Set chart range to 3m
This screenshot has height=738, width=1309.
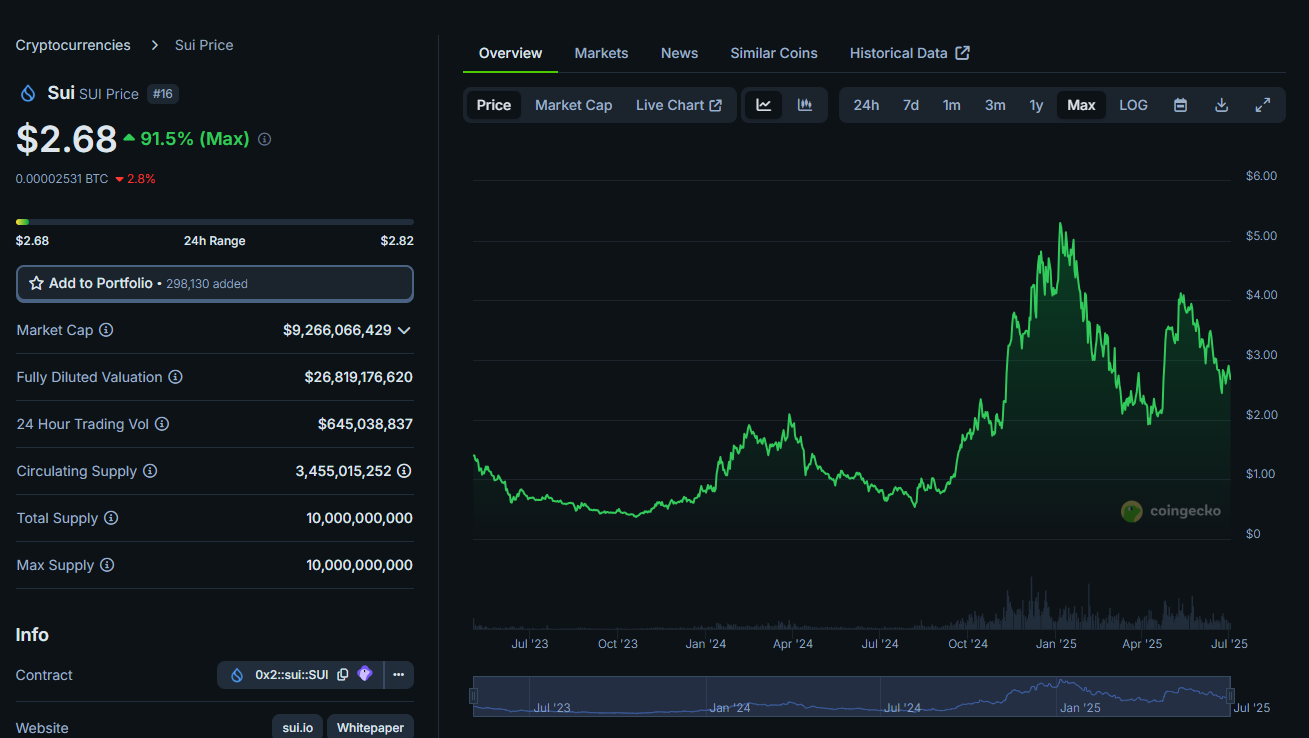(995, 105)
